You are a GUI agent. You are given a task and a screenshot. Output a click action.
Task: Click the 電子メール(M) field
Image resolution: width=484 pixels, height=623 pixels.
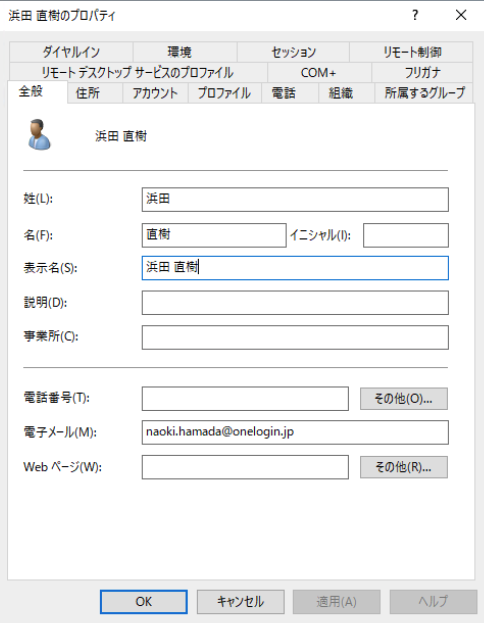click(x=295, y=432)
